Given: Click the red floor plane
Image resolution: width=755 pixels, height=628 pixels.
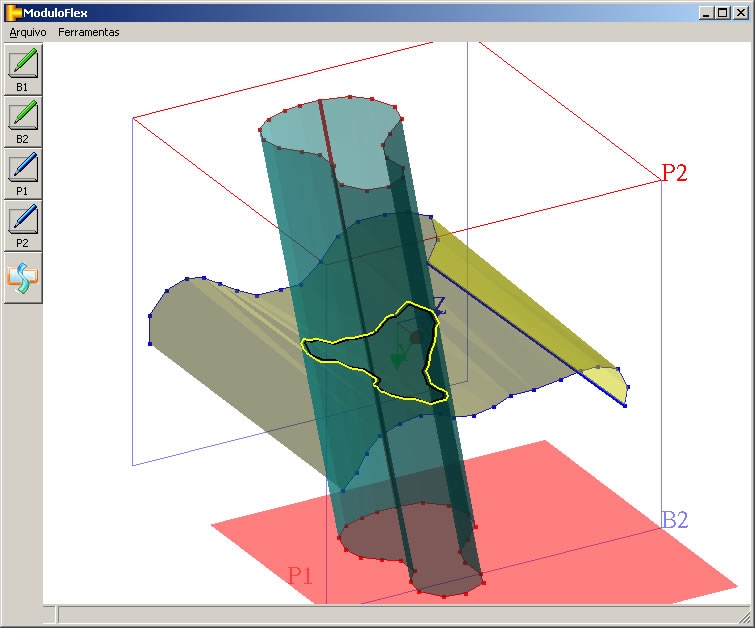Looking at the screenshot, I should pyautogui.click(x=600, y=540).
